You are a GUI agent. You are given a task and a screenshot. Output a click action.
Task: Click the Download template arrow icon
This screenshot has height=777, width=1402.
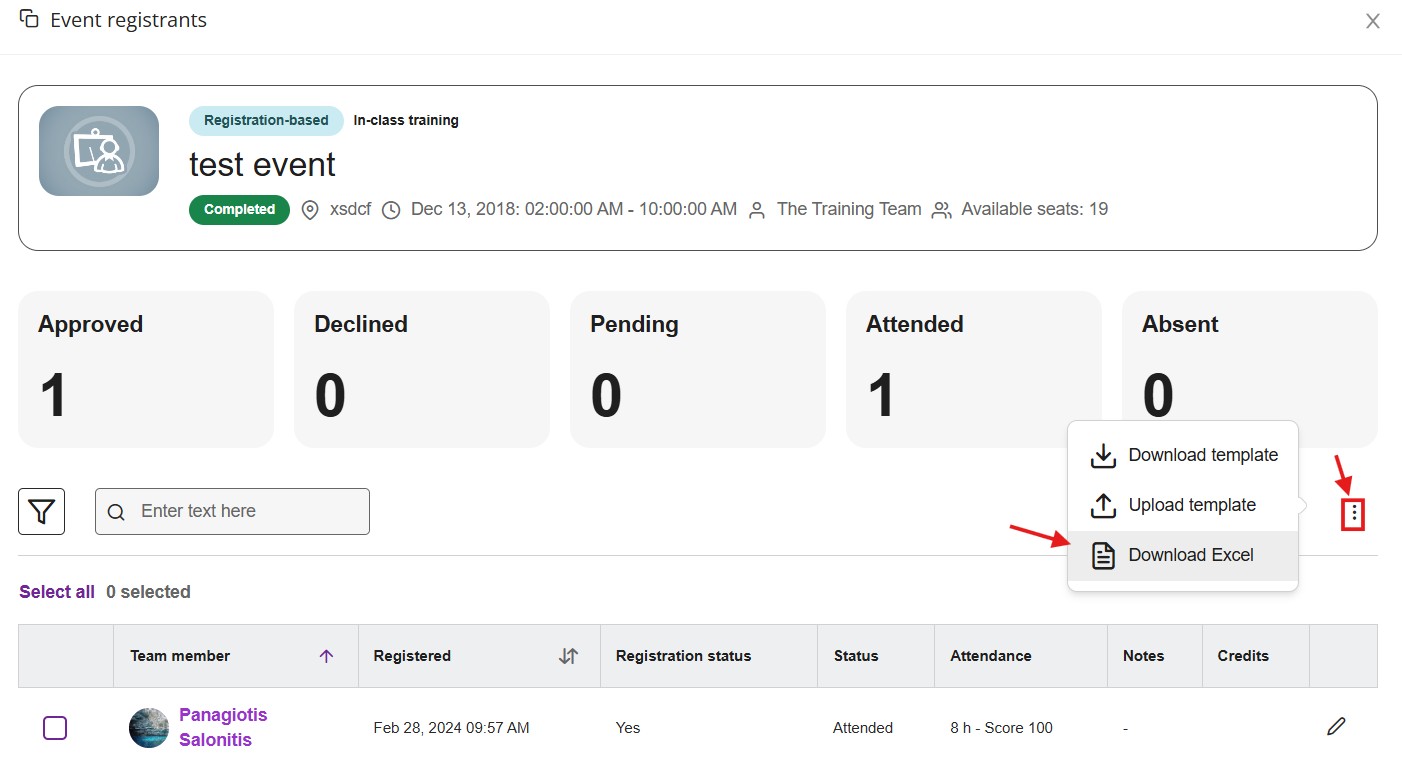(x=1103, y=456)
